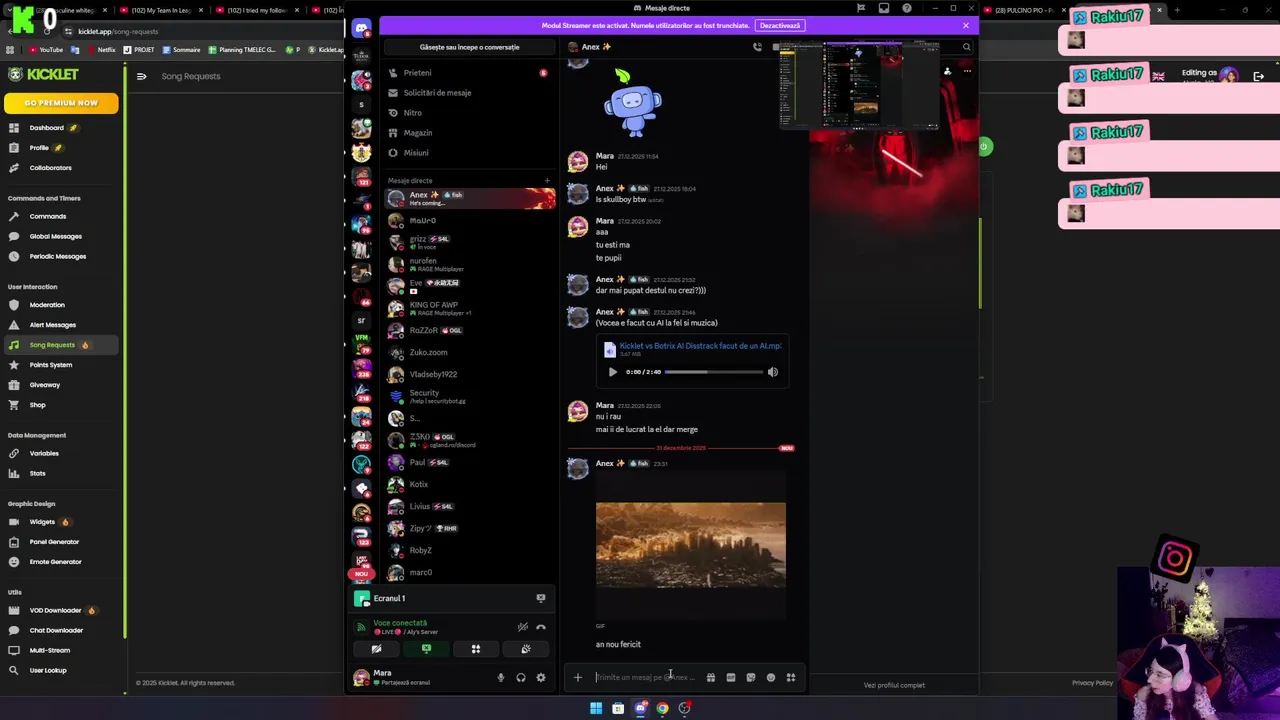This screenshot has width=1280, height=720.
Task: Focus the Discord message input field
Action: (647, 677)
